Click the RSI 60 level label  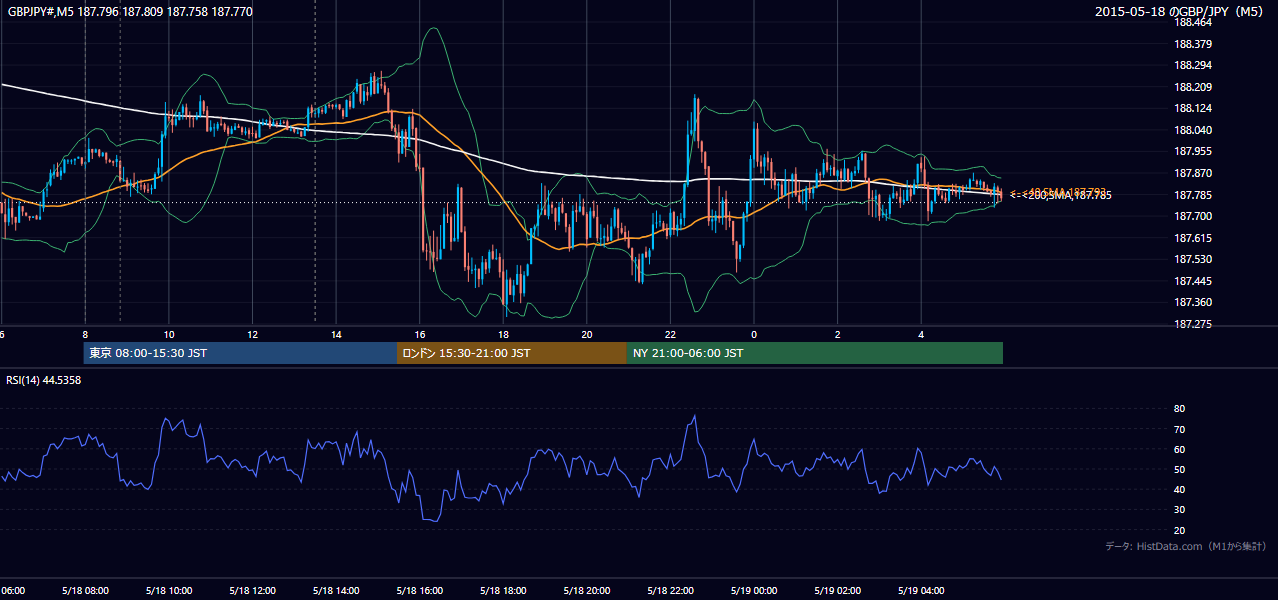point(1180,449)
